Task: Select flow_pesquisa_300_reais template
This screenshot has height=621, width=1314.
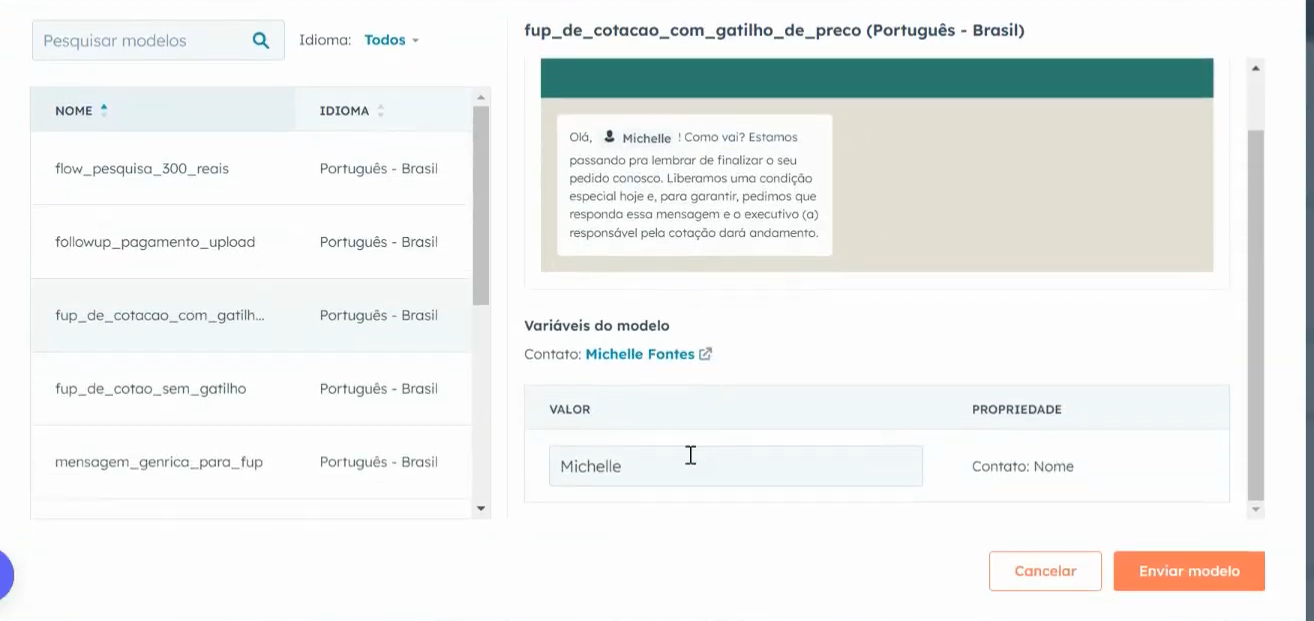Action: tap(142, 168)
